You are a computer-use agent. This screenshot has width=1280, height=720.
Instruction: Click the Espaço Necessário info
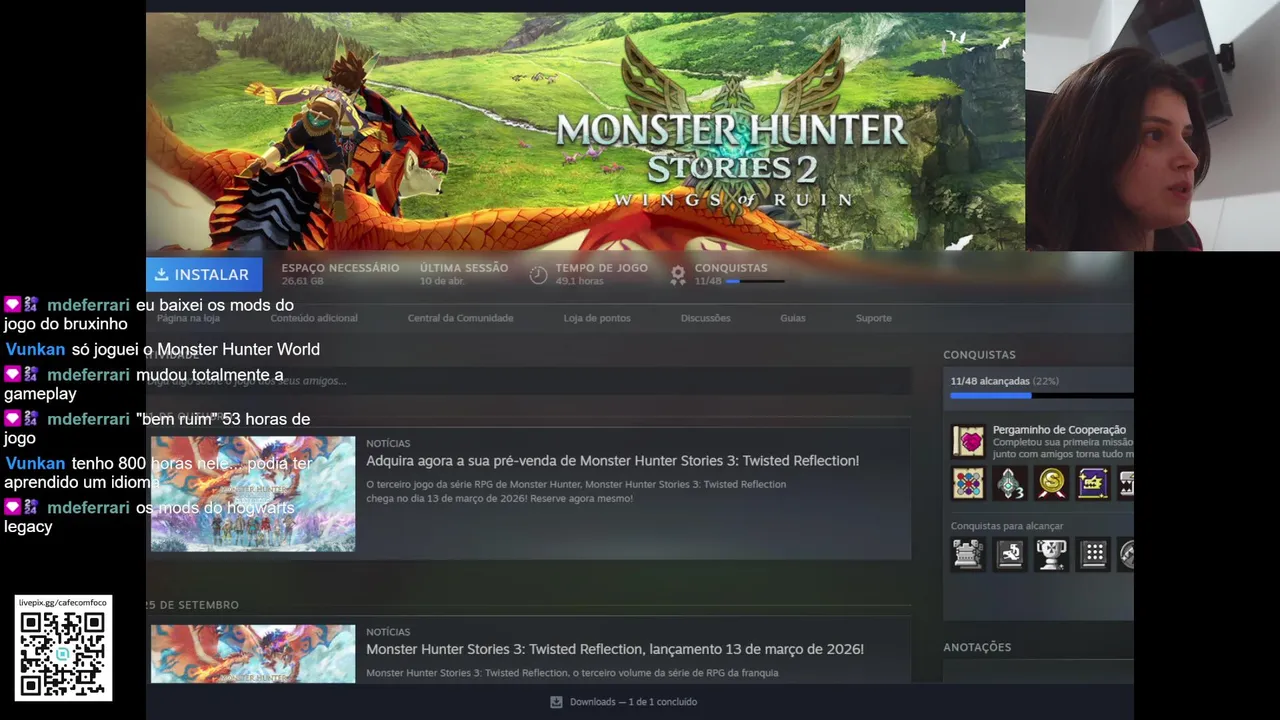(340, 274)
